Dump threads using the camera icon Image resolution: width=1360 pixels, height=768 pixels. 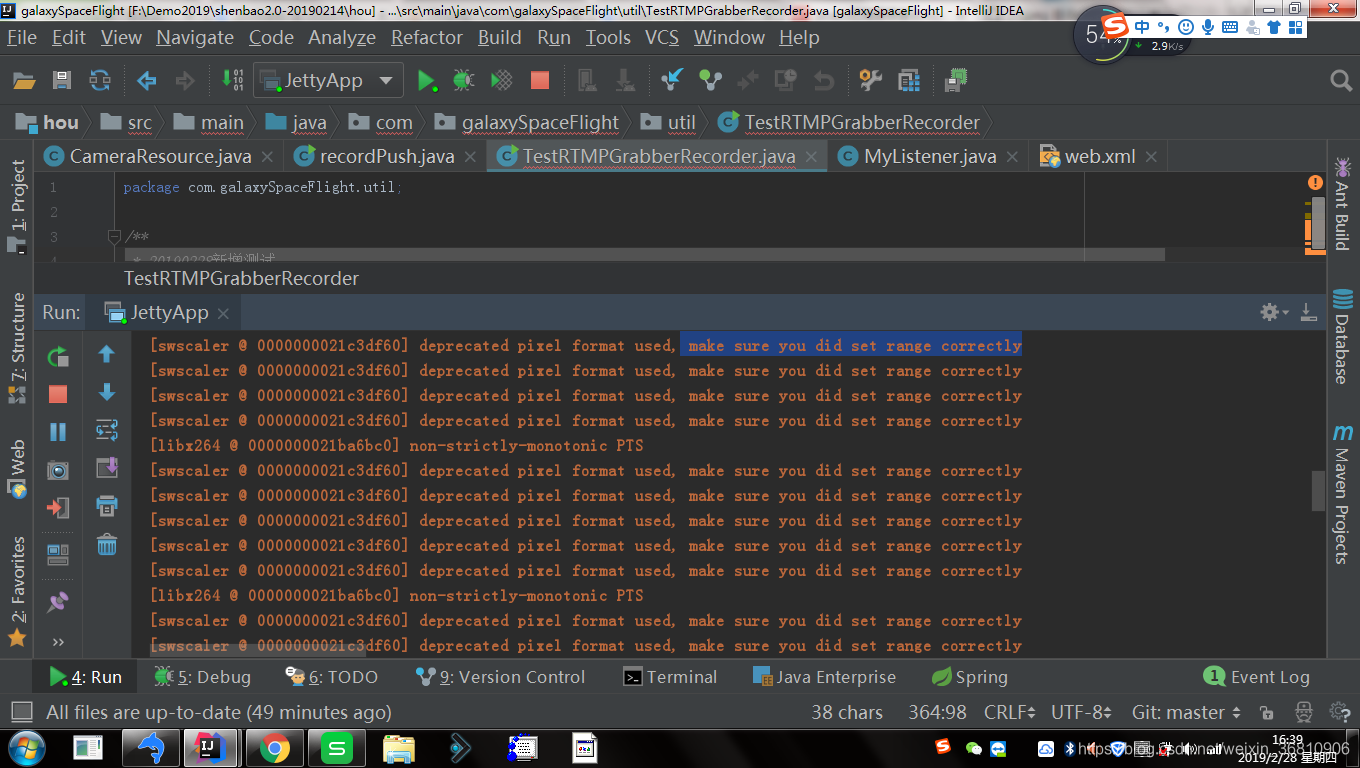58,470
